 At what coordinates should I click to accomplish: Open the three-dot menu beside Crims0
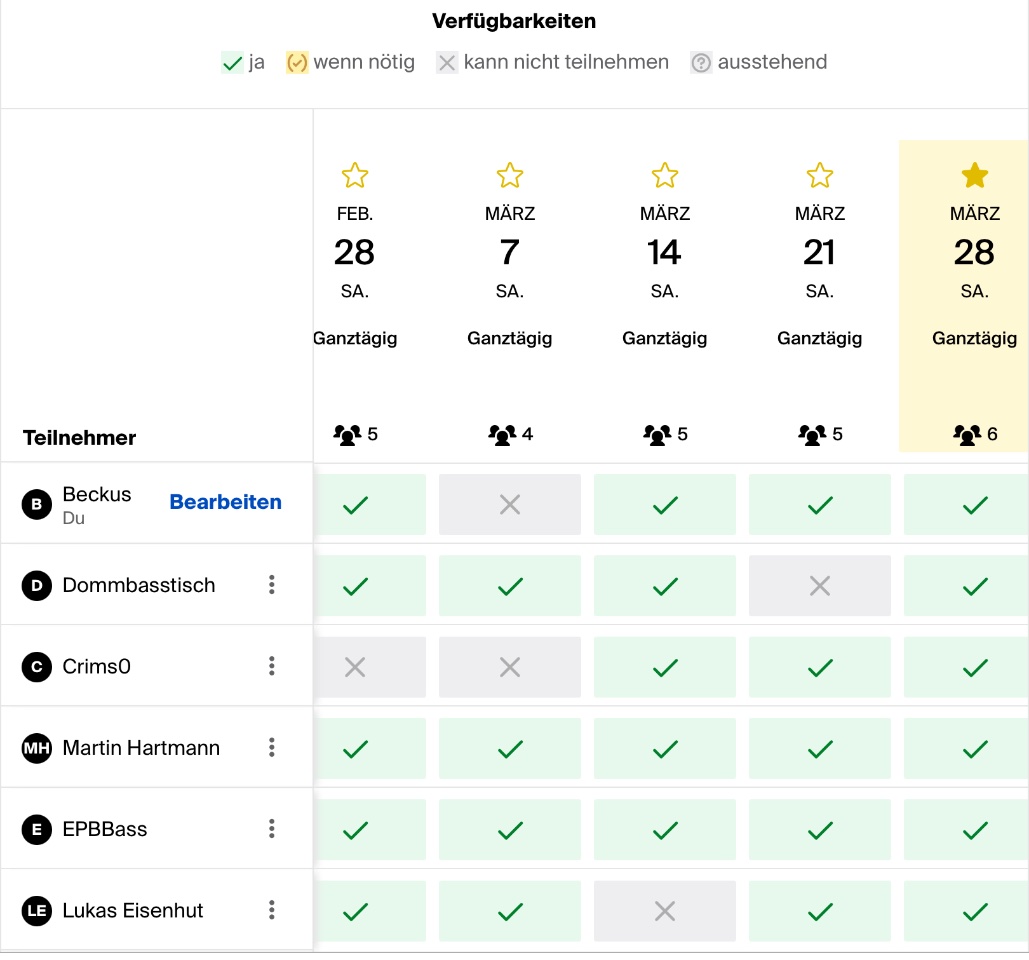point(272,666)
